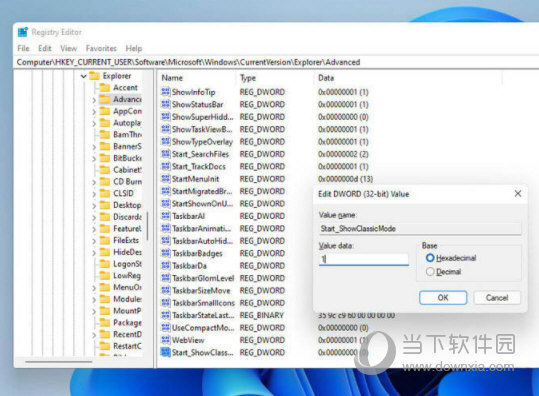Viewport: 539px width, 396px height.
Task: Select the Accent key in tree
Action: coord(125,88)
